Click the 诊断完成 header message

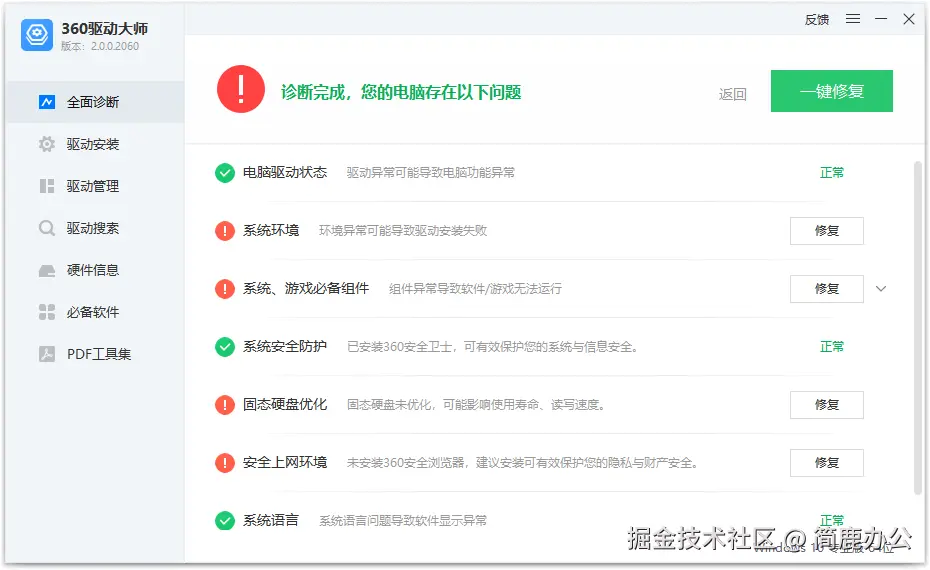(x=401, y=92)
